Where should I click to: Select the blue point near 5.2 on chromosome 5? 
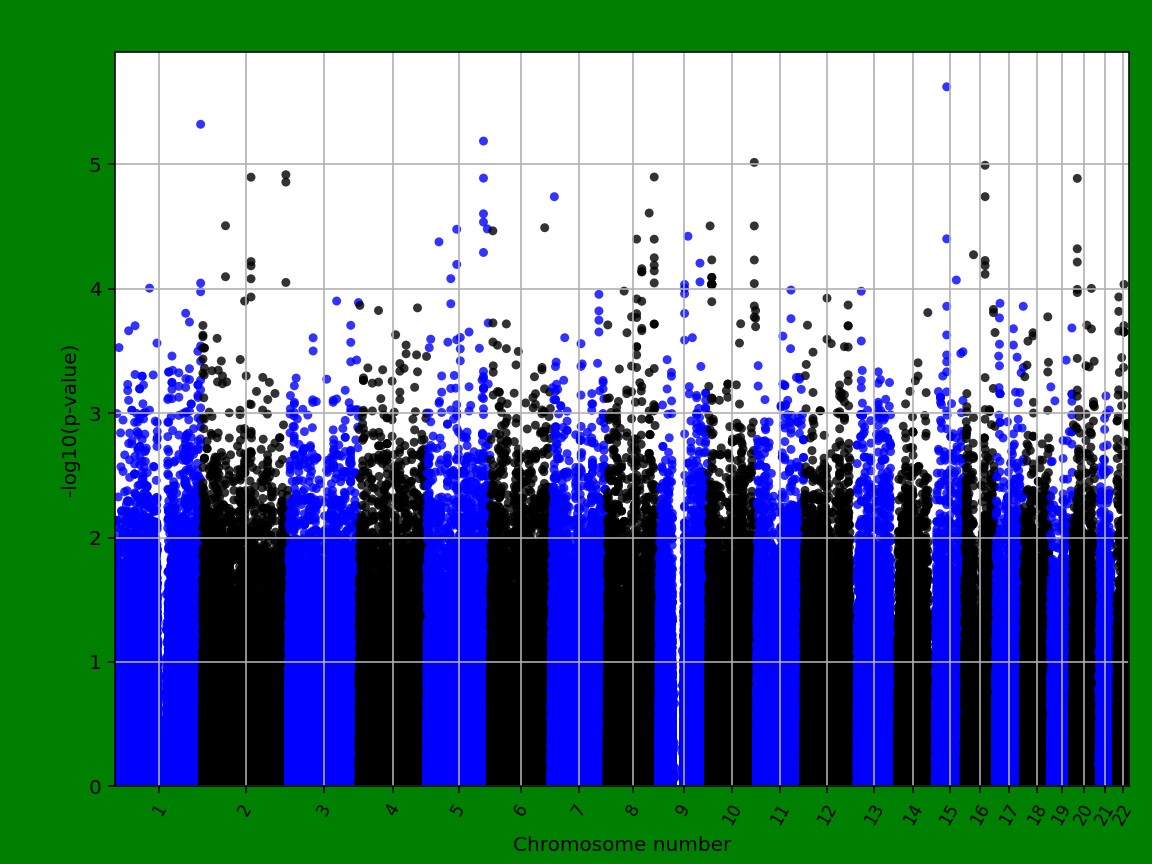pyautogui.click(x=485, y=141)
